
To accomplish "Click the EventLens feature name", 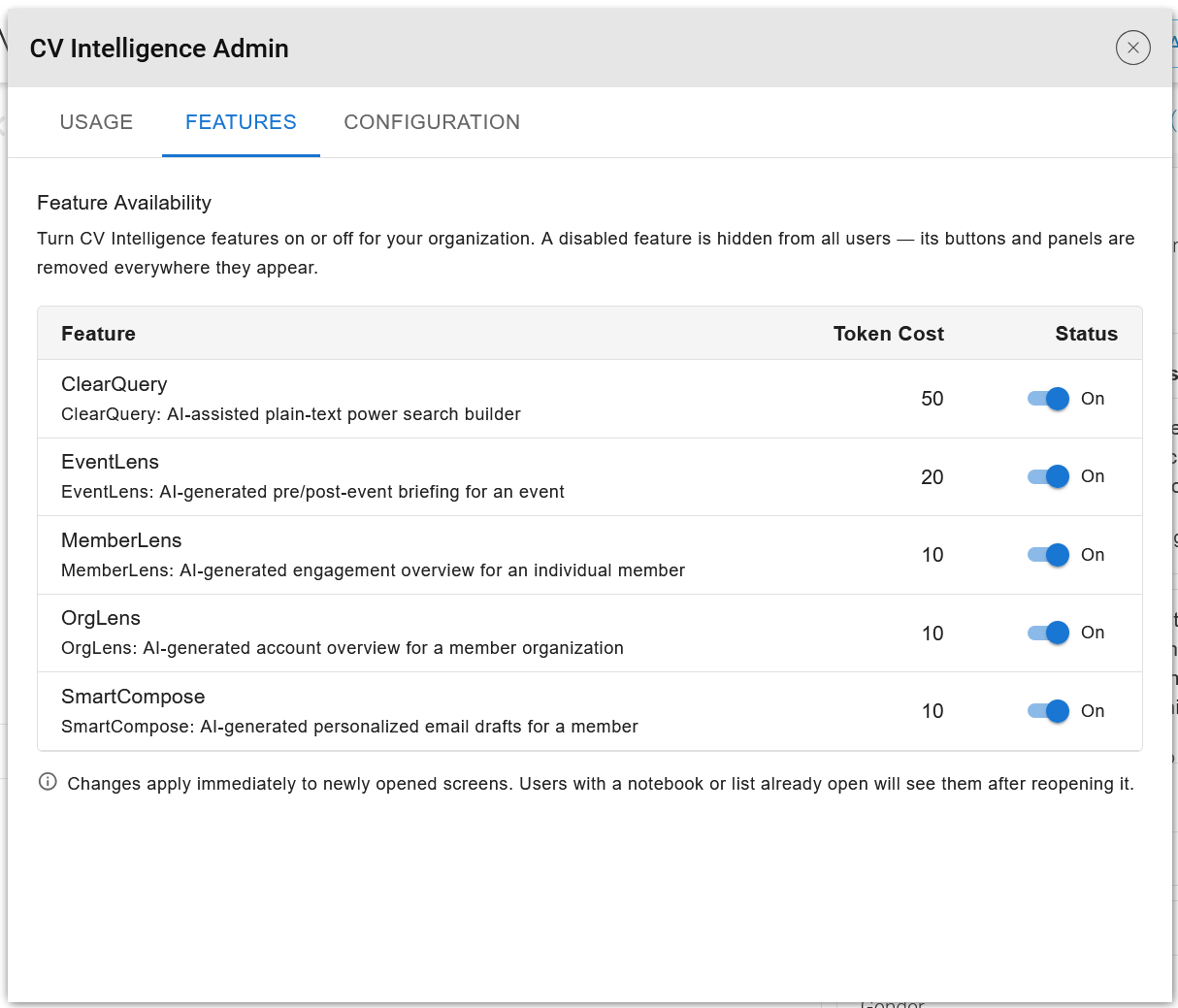I will (x=110, y=462).
